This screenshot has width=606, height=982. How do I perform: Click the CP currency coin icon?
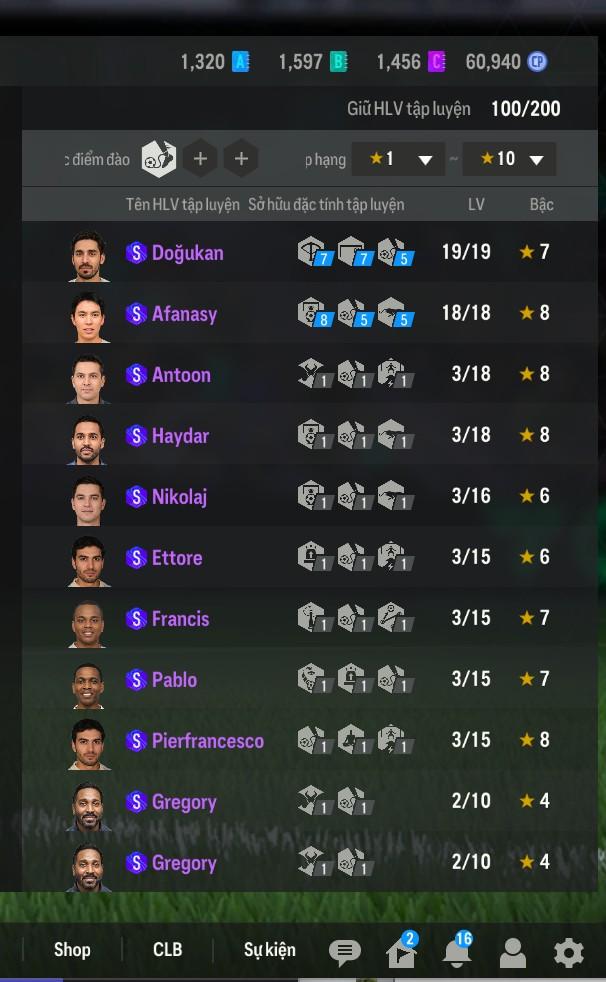[537, 62]
